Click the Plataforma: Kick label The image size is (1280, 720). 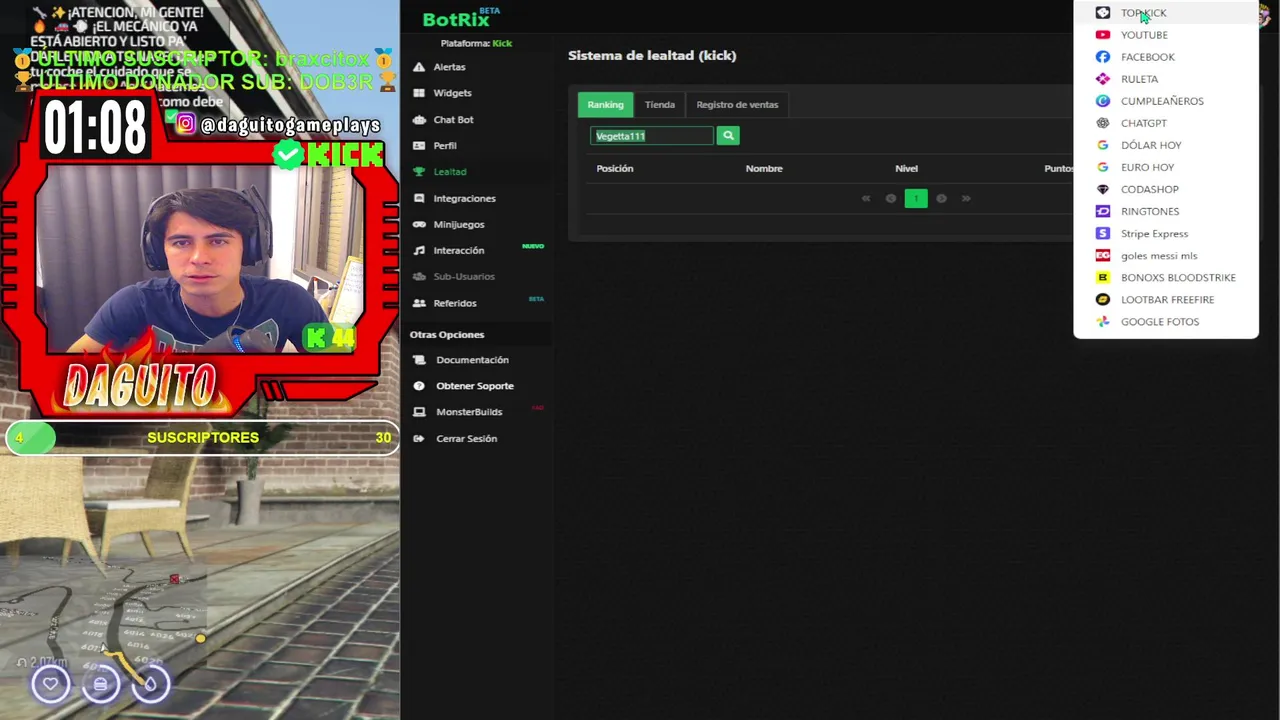[x=476, y=44]
